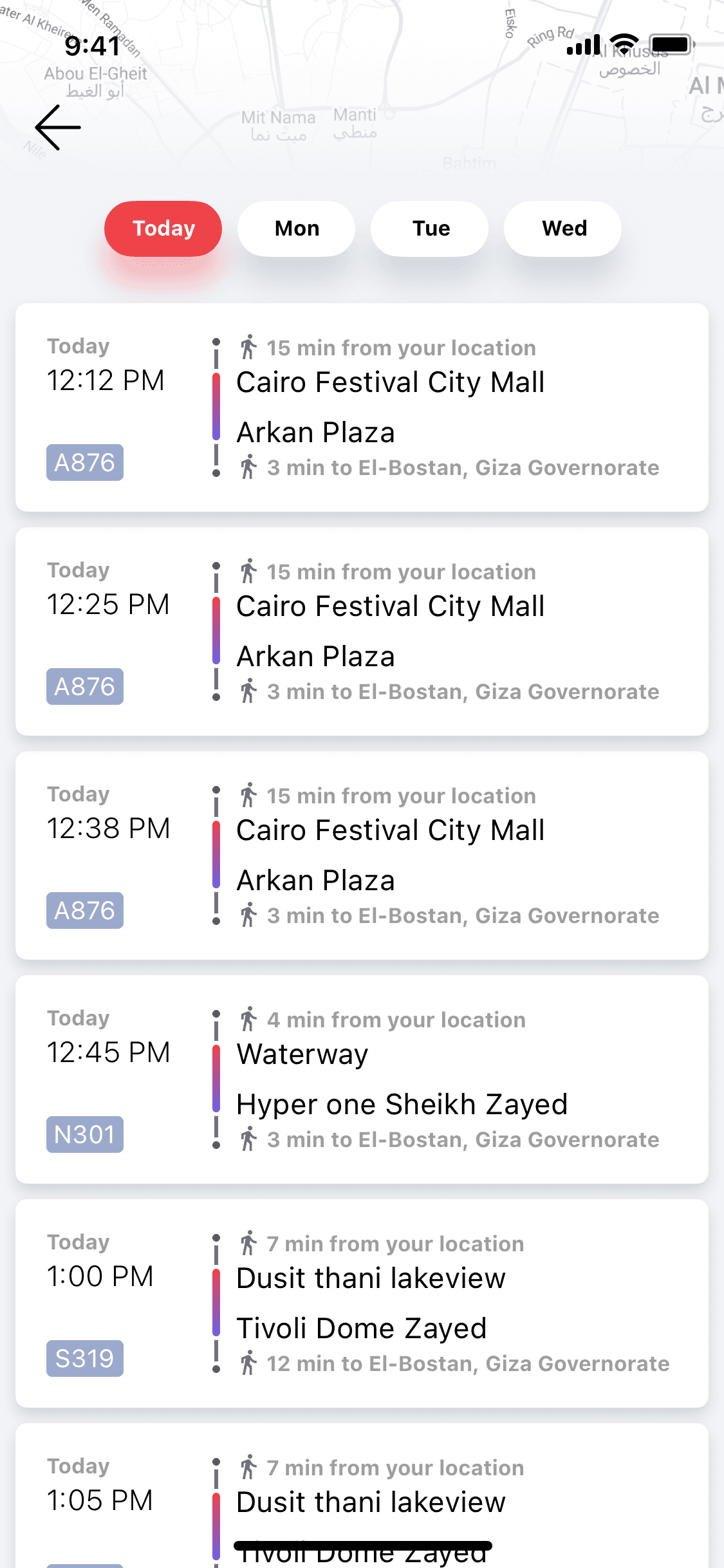Click walking icon beside 4 min from your location
724x1568 pixels.
pos(248,1019)
